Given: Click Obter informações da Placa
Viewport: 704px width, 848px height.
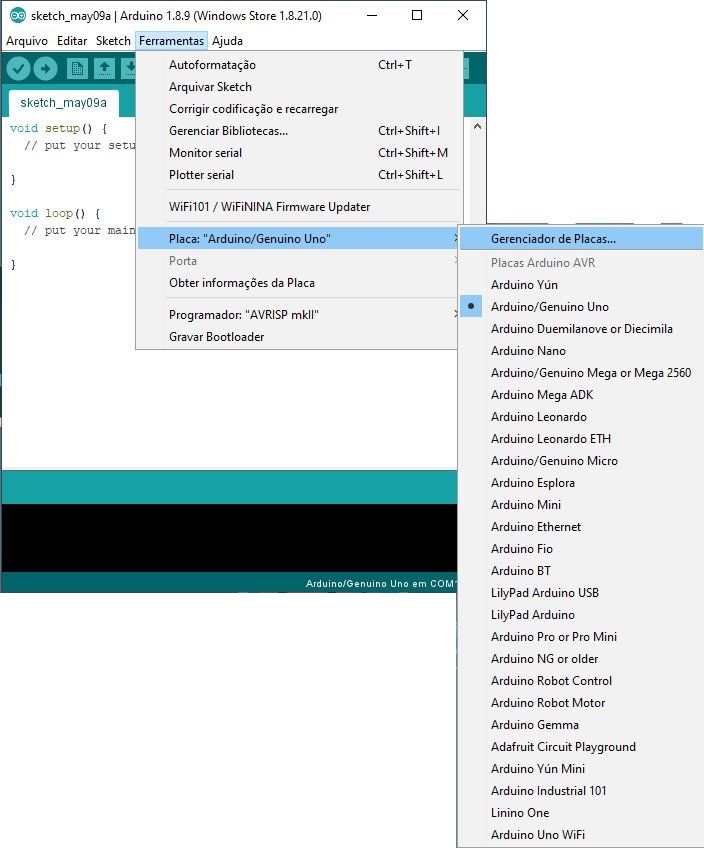Looking at the screenshot, I should tap(298, 283).
